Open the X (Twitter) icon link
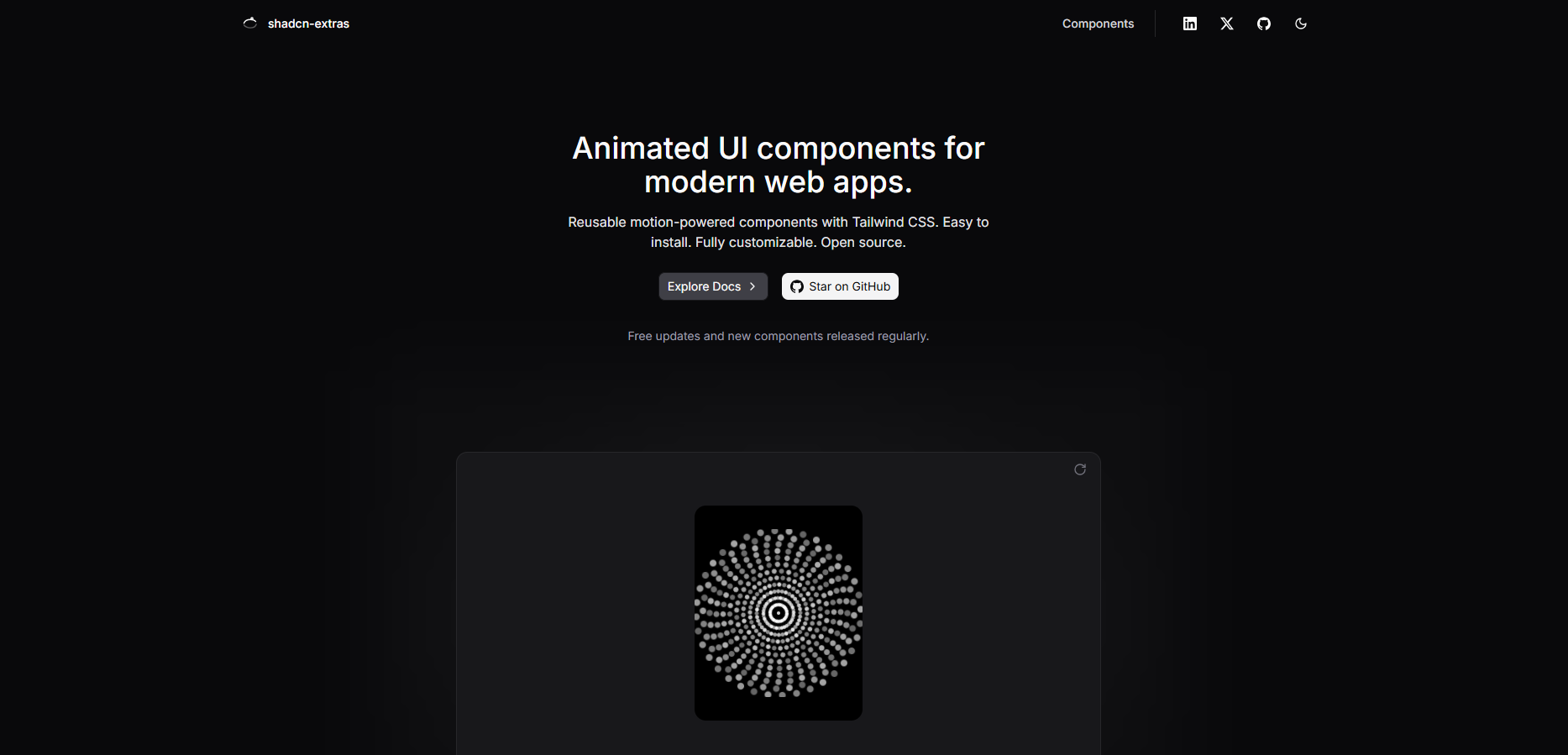The width and height of the screenshot is (1568, 755). (1227, 24)
